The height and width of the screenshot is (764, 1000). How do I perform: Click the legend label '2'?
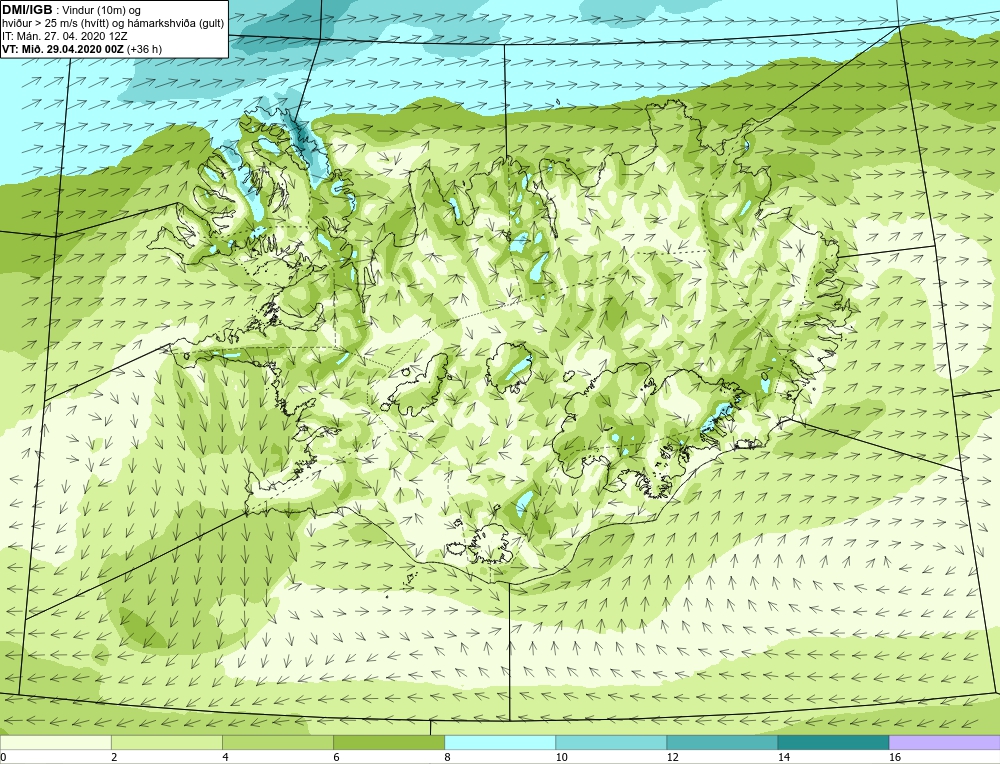pos(114,757)
